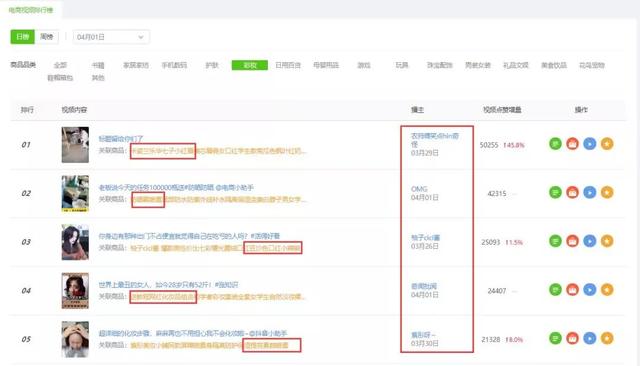Filter by category 礼品文娱

pos(516,65)
